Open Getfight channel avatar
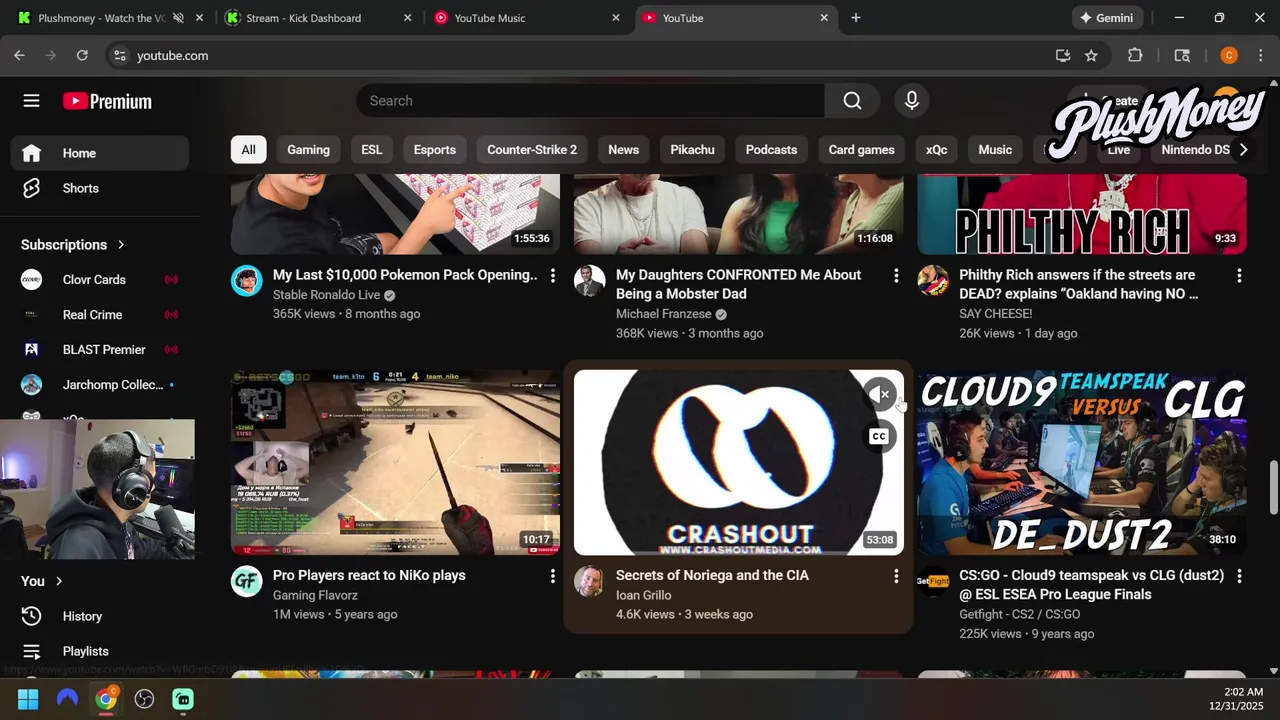This screenshot has height=720, width=1280. coord(933,581)
